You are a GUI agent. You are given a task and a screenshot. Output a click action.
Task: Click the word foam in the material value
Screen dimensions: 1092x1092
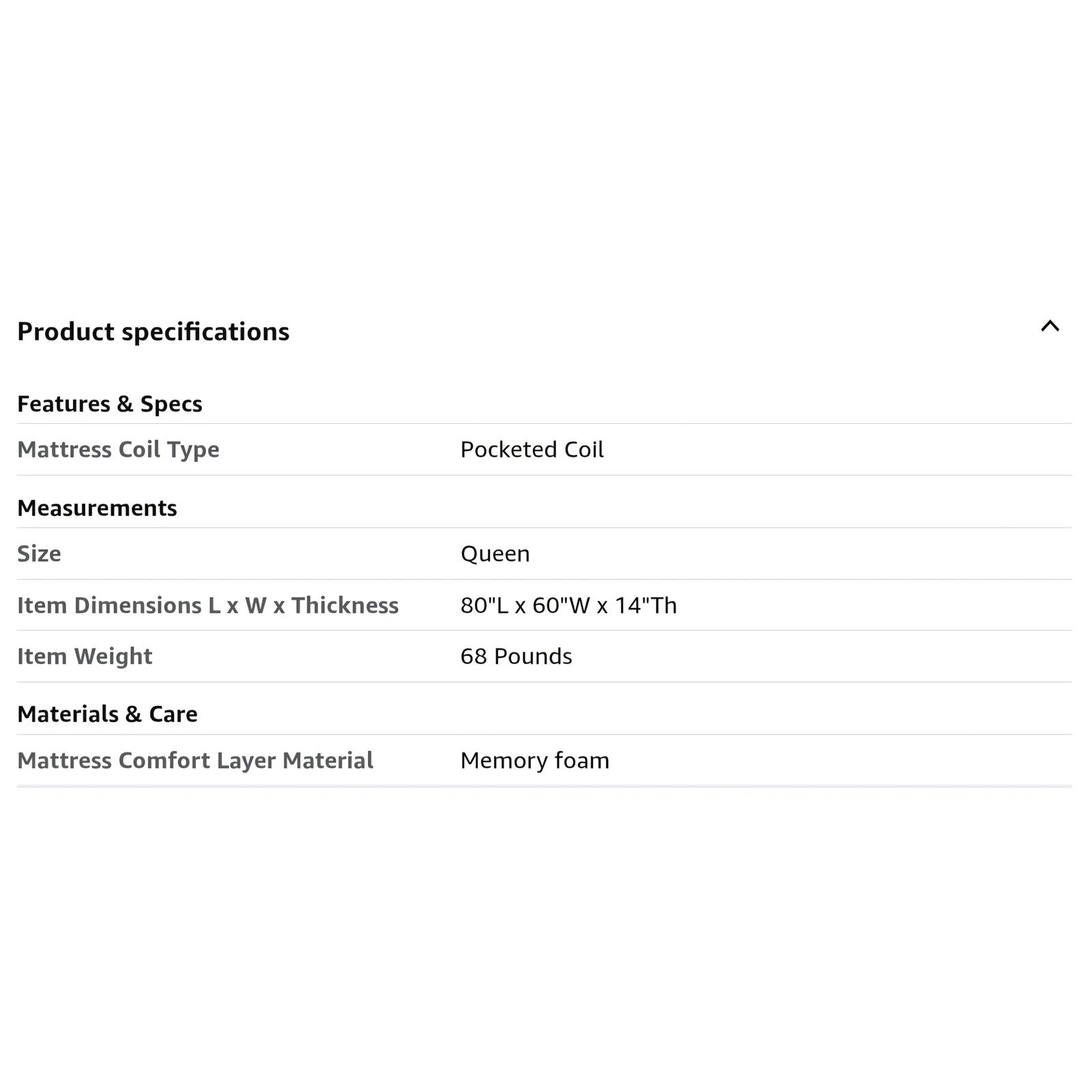(x=581, y=760)
